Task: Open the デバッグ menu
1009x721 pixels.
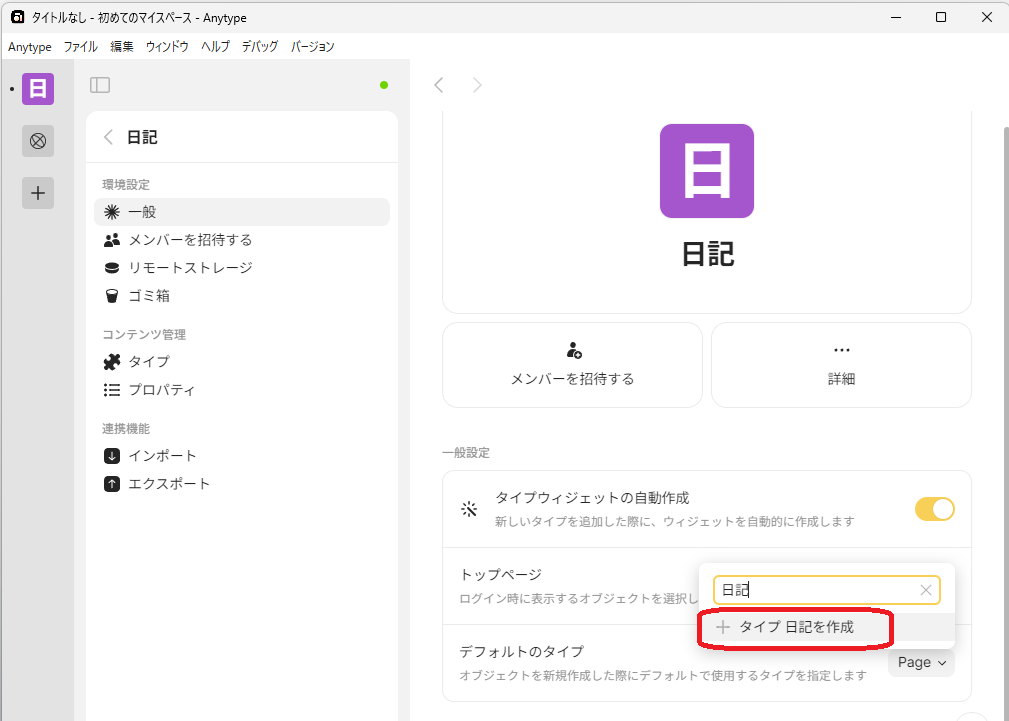Action: (260, 46)
